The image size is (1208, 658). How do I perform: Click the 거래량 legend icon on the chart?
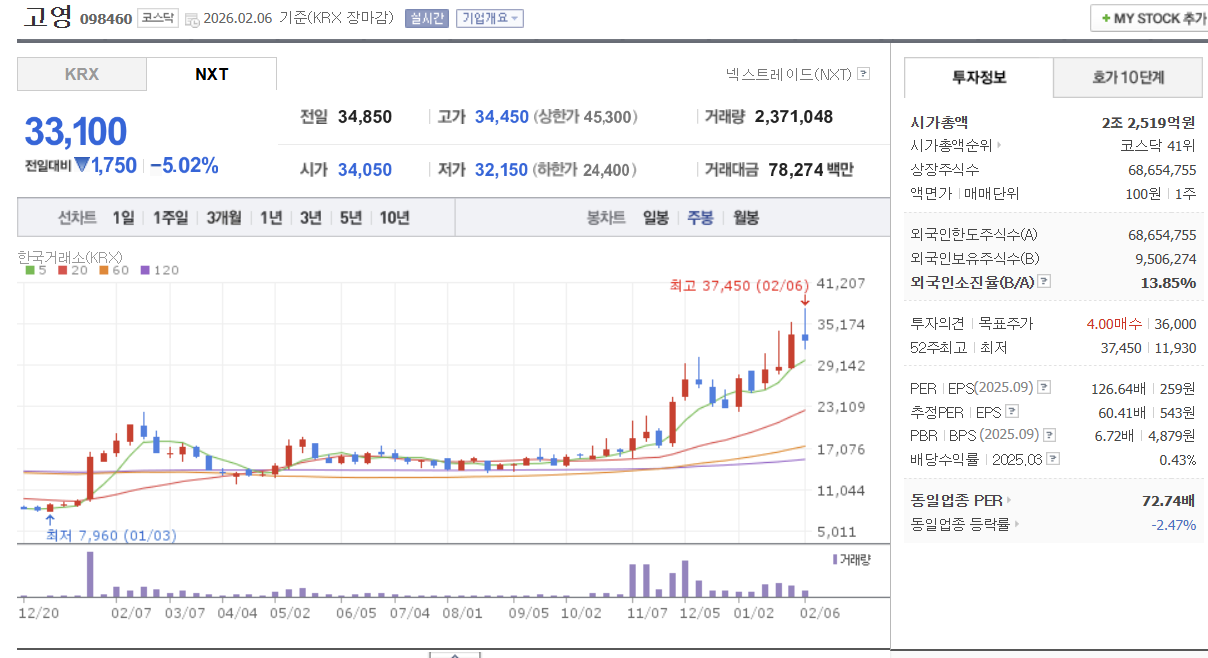tap(836, 560)
